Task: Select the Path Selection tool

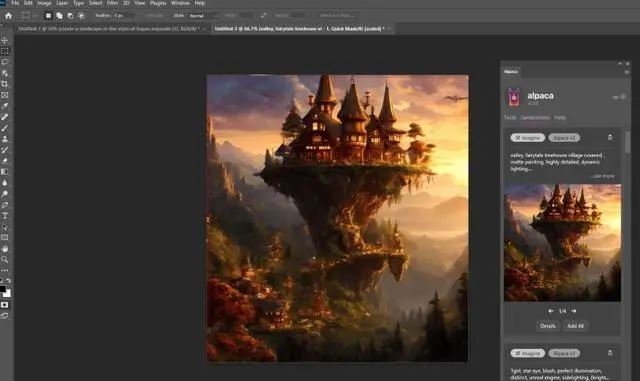Action: pos(4,227)
